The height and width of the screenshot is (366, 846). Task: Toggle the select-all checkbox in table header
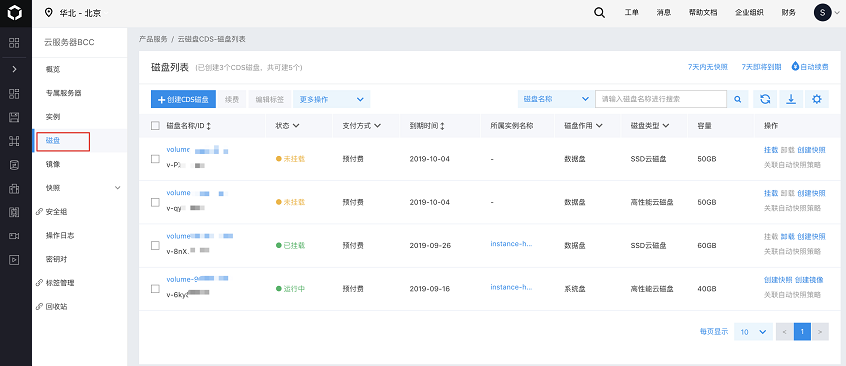pyautogui.click(x=155, y=126)
